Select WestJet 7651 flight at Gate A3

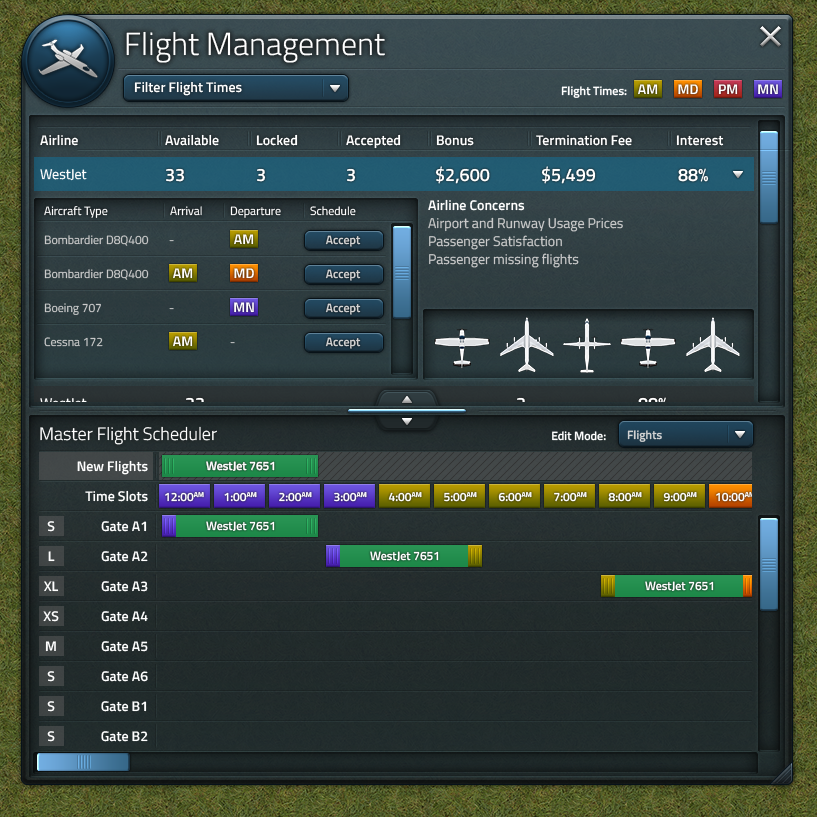[676, 586]
